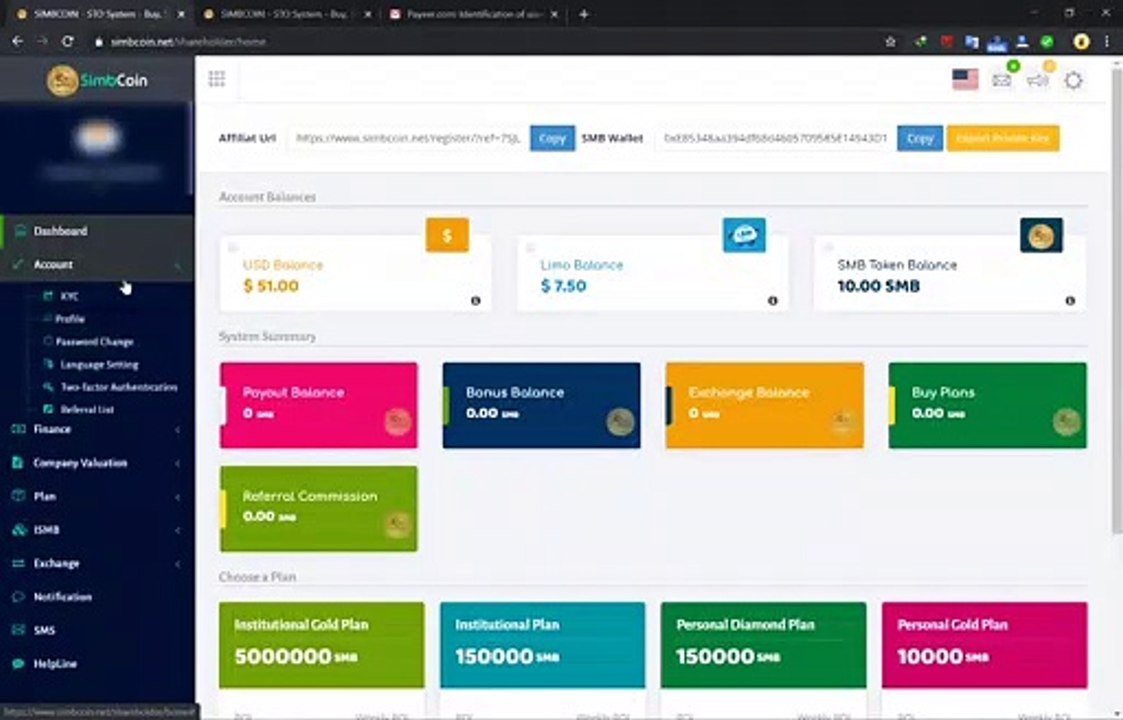Open Chrome's three-dot menu
Viewport: 1123px width, 720px height.
coord(1107,42)
